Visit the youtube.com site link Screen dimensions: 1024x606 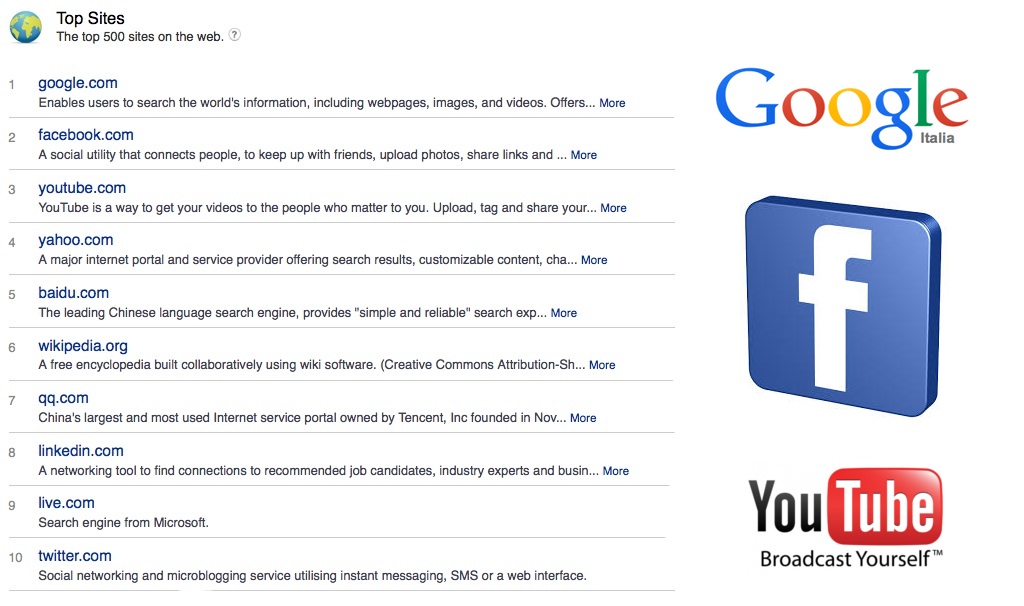pos(82,188)
